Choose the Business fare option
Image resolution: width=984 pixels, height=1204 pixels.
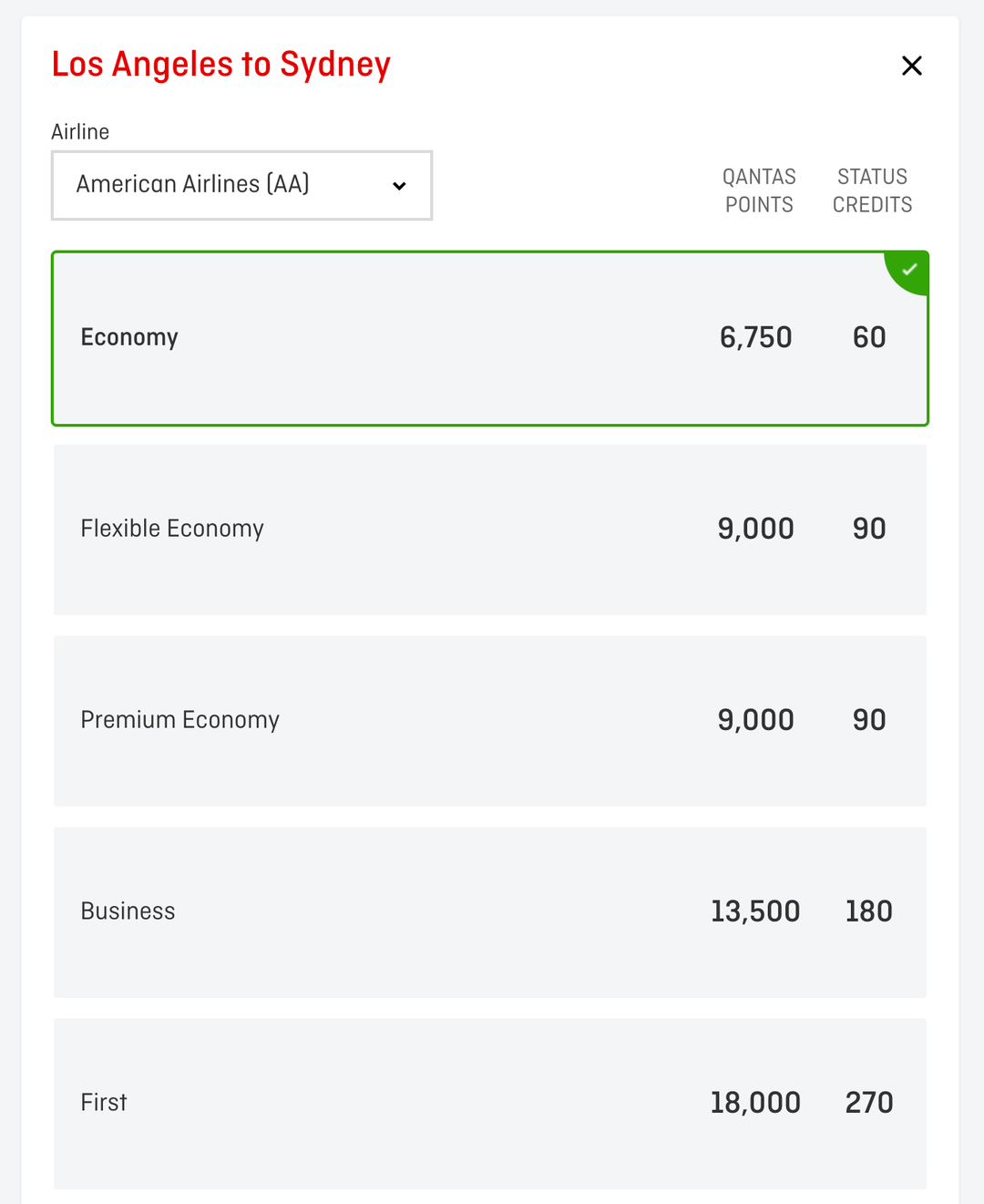click(490, 911)
